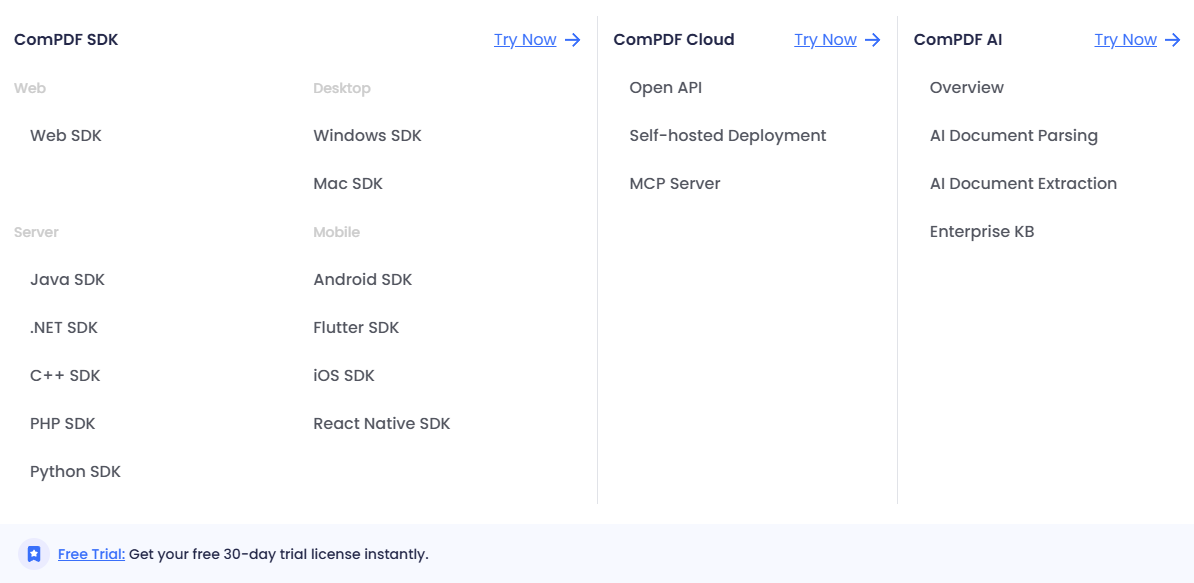Open Android SDK under Mobile

point(362,280)
